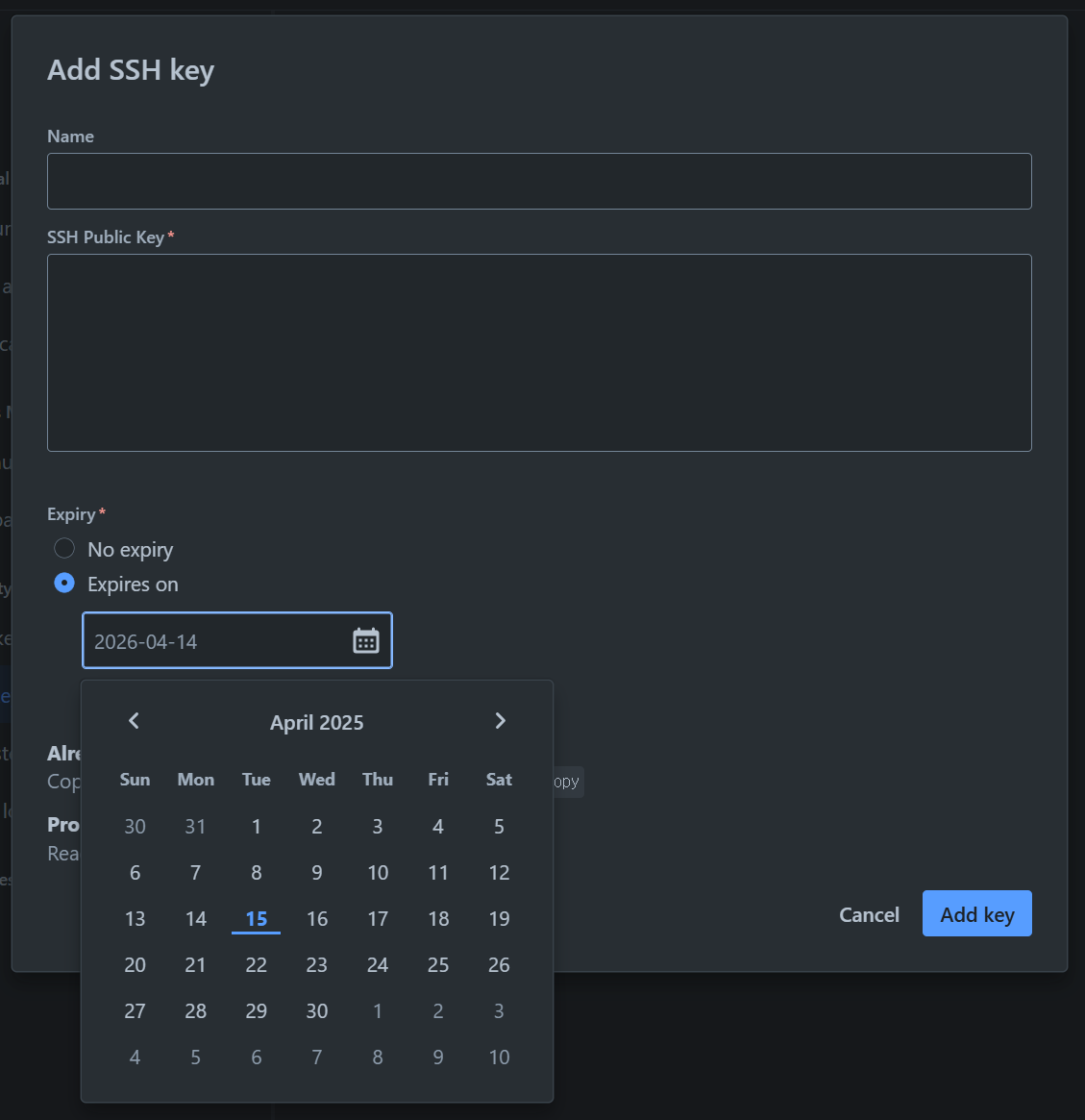1085x1120 pixels.
Task: Select April 19 under the Sat column
Action: tap(499, 918)
